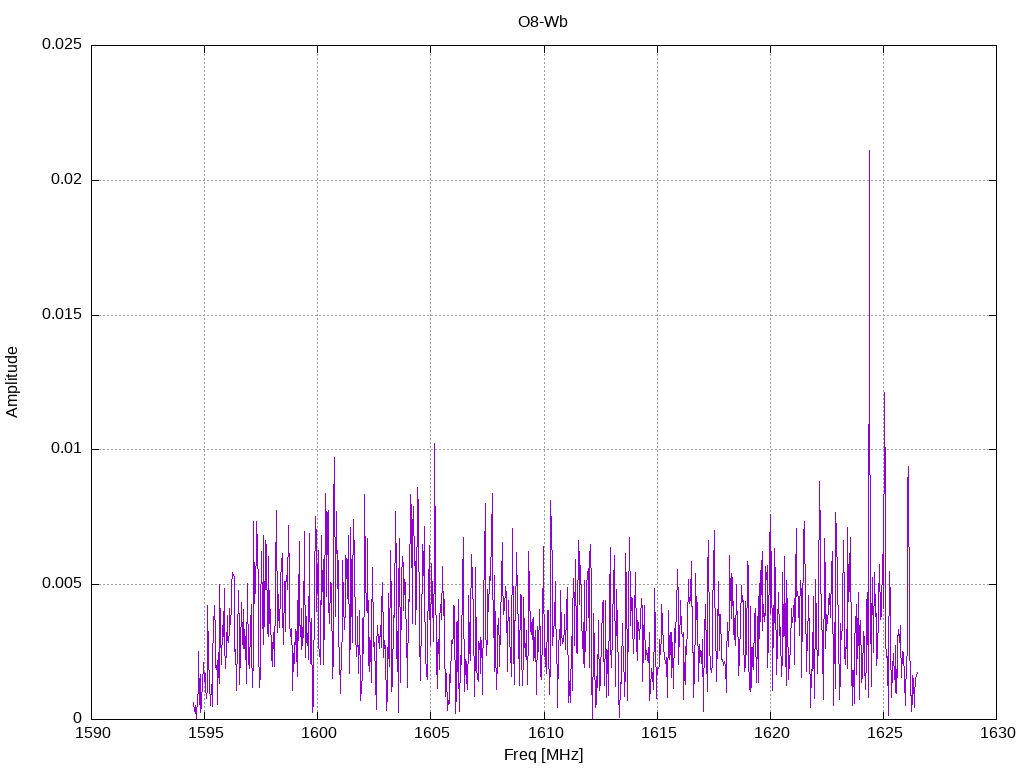Screen dimensions: 1024x768
Task: Click the 1590 x-axis tick label
Action: 93,733
